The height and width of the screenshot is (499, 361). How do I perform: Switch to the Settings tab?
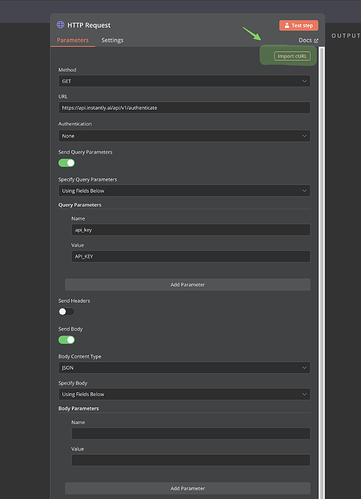click(112, 40)
